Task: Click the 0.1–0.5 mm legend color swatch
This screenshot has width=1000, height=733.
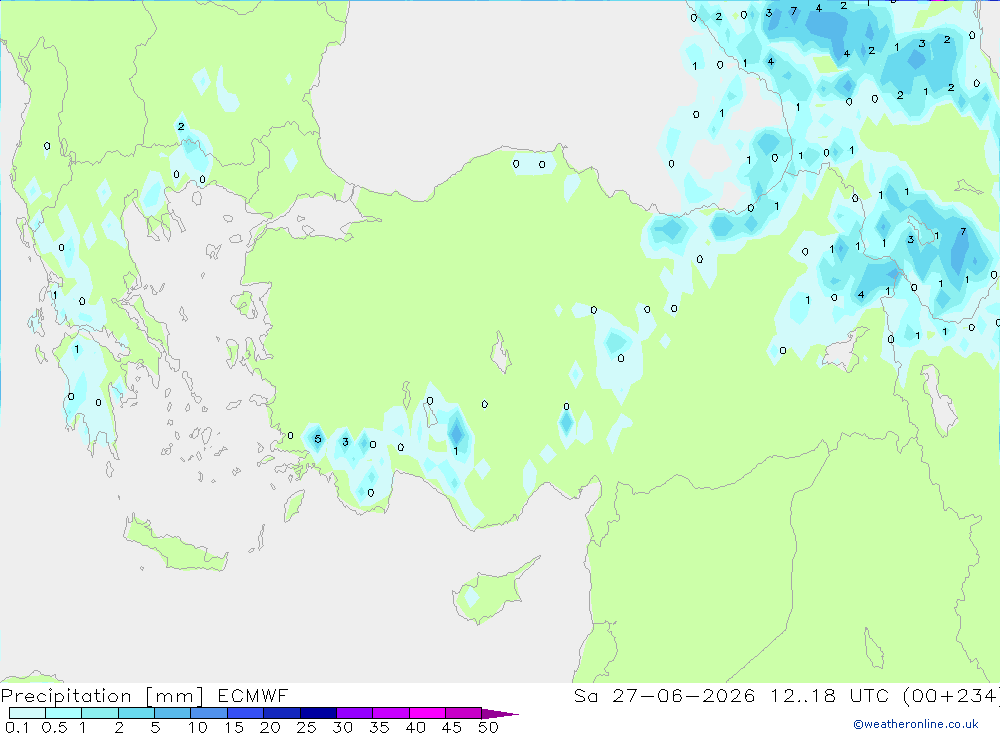Action: pyautogui.click(x=27, y=713)
